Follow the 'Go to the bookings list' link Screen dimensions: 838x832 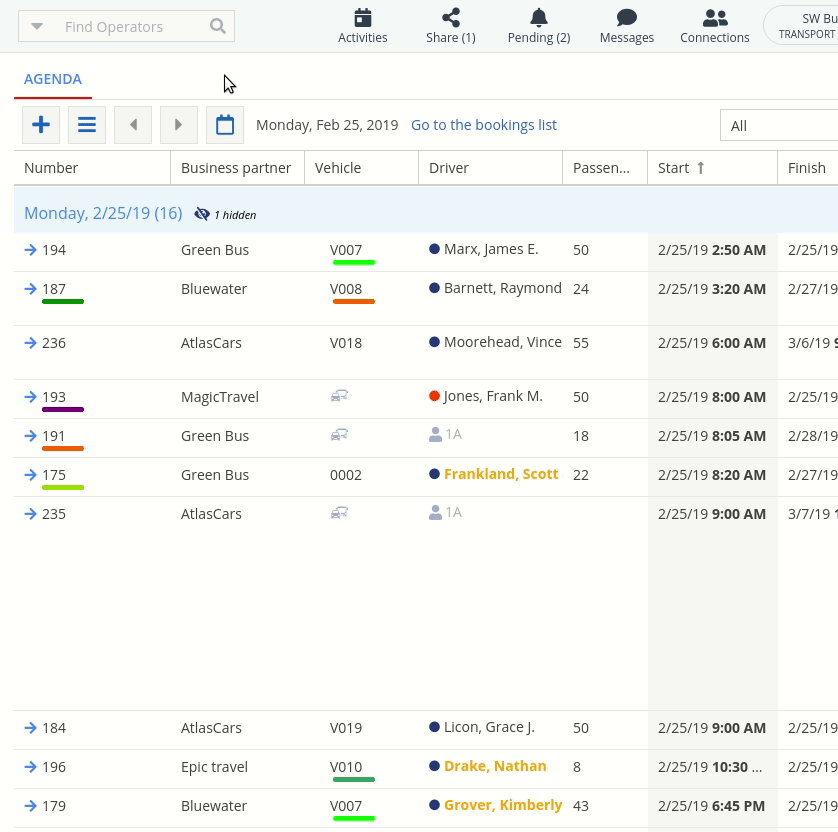tap(484, 125)
